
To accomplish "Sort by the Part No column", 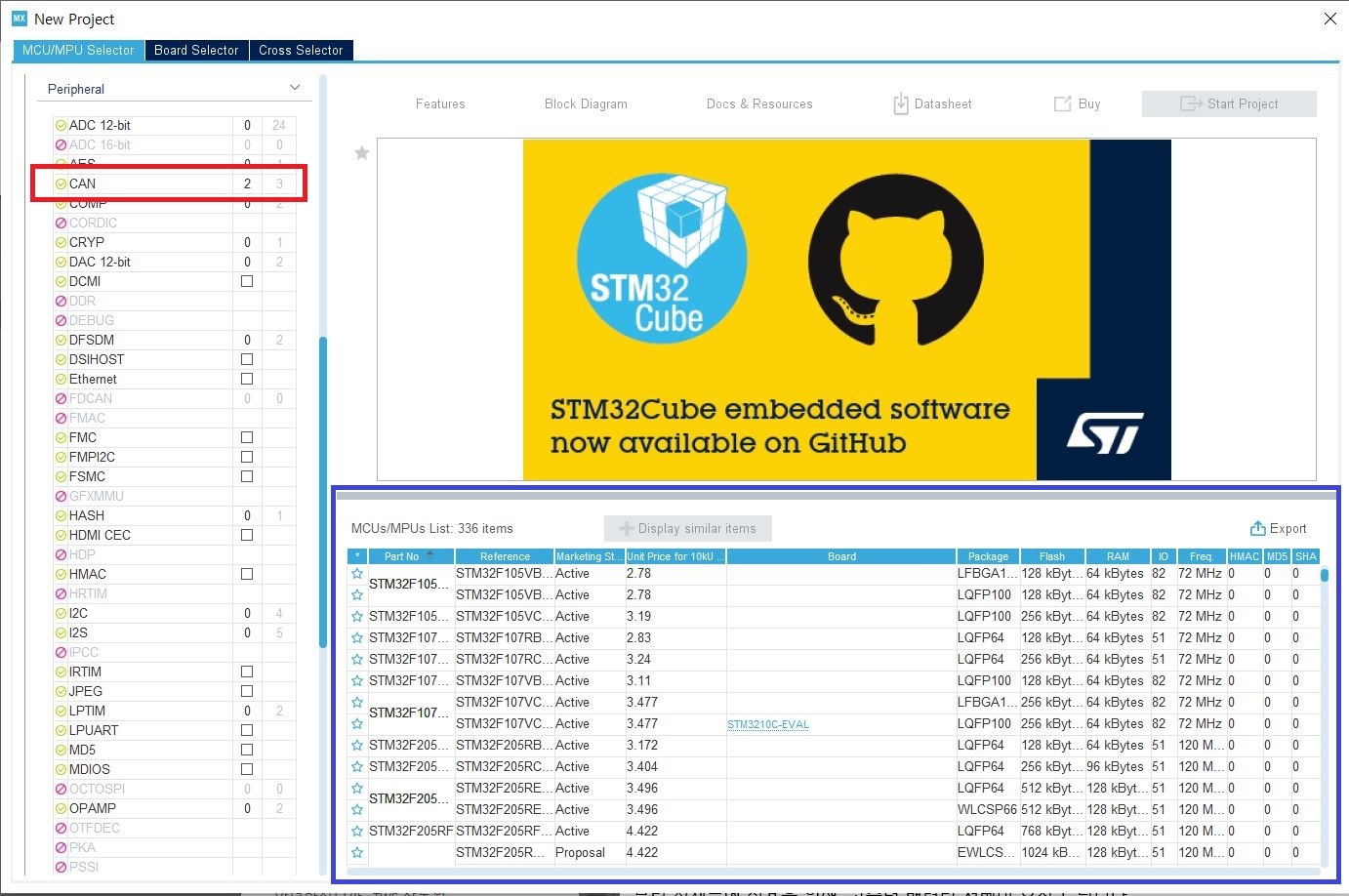I will 410,556.
